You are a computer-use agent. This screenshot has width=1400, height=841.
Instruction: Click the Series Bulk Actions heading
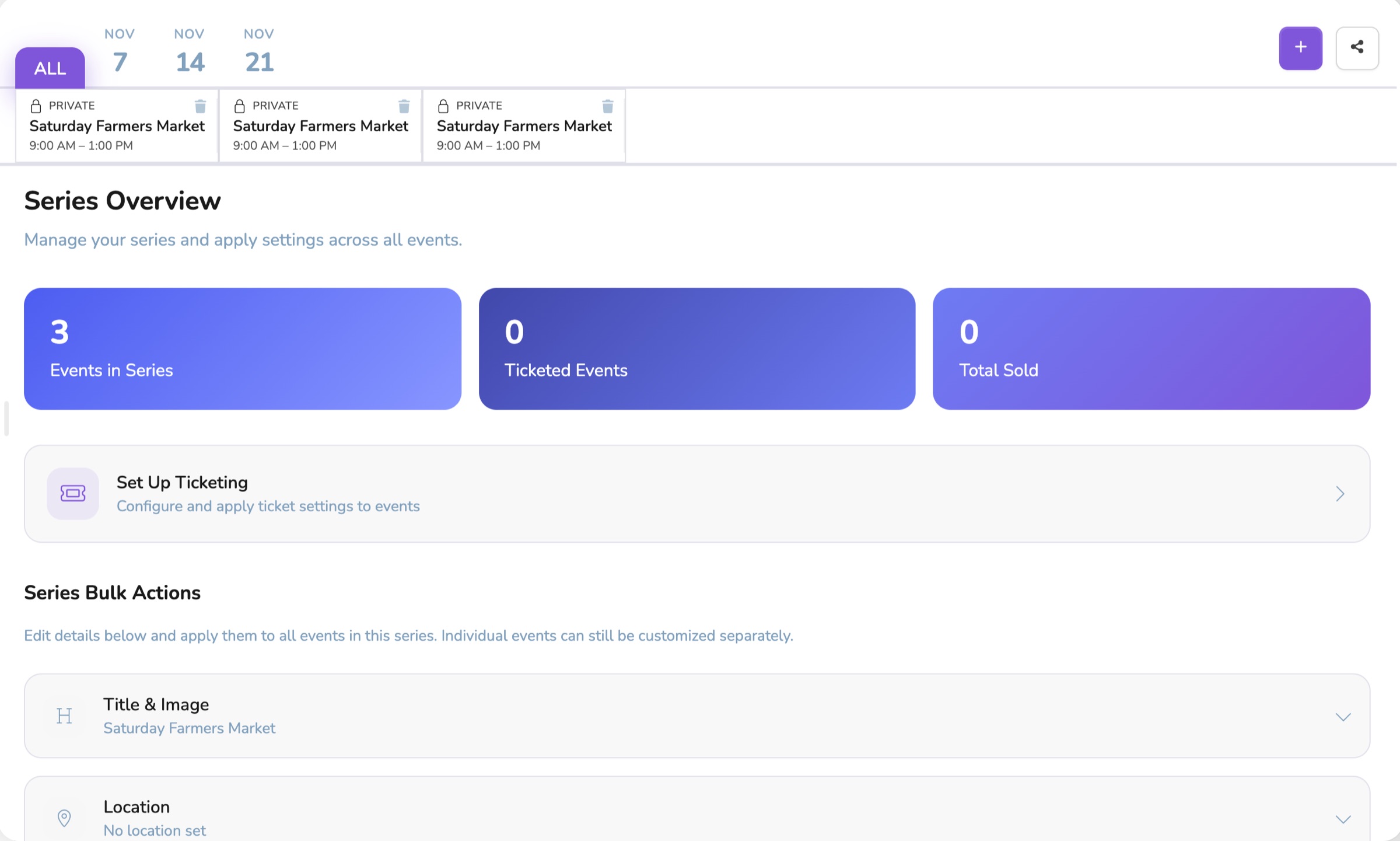coord(112,592)
